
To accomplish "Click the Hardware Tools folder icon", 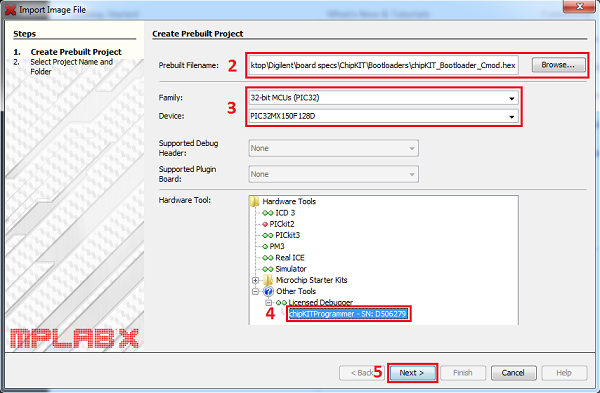I will 255,201.
